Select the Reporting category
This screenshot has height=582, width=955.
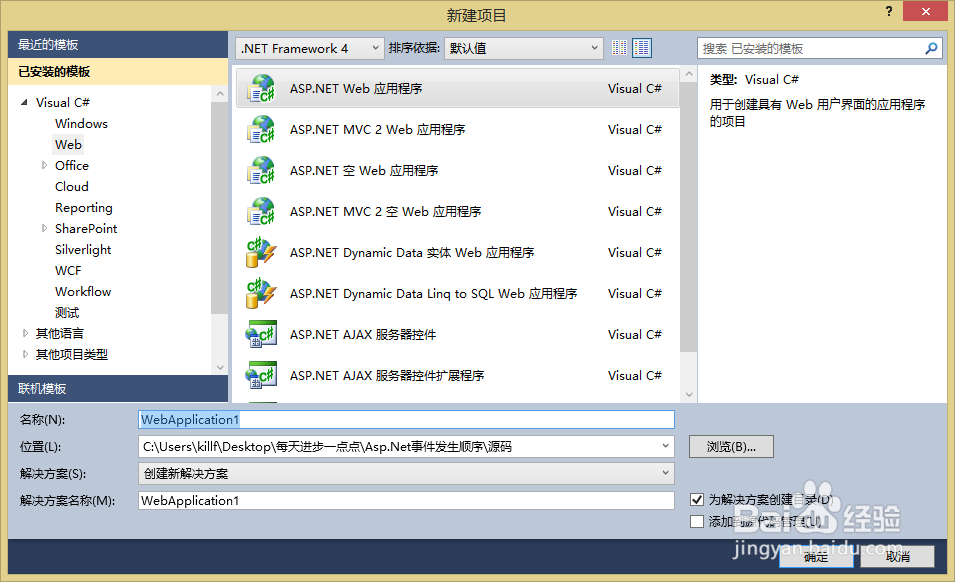pos(84,208)
